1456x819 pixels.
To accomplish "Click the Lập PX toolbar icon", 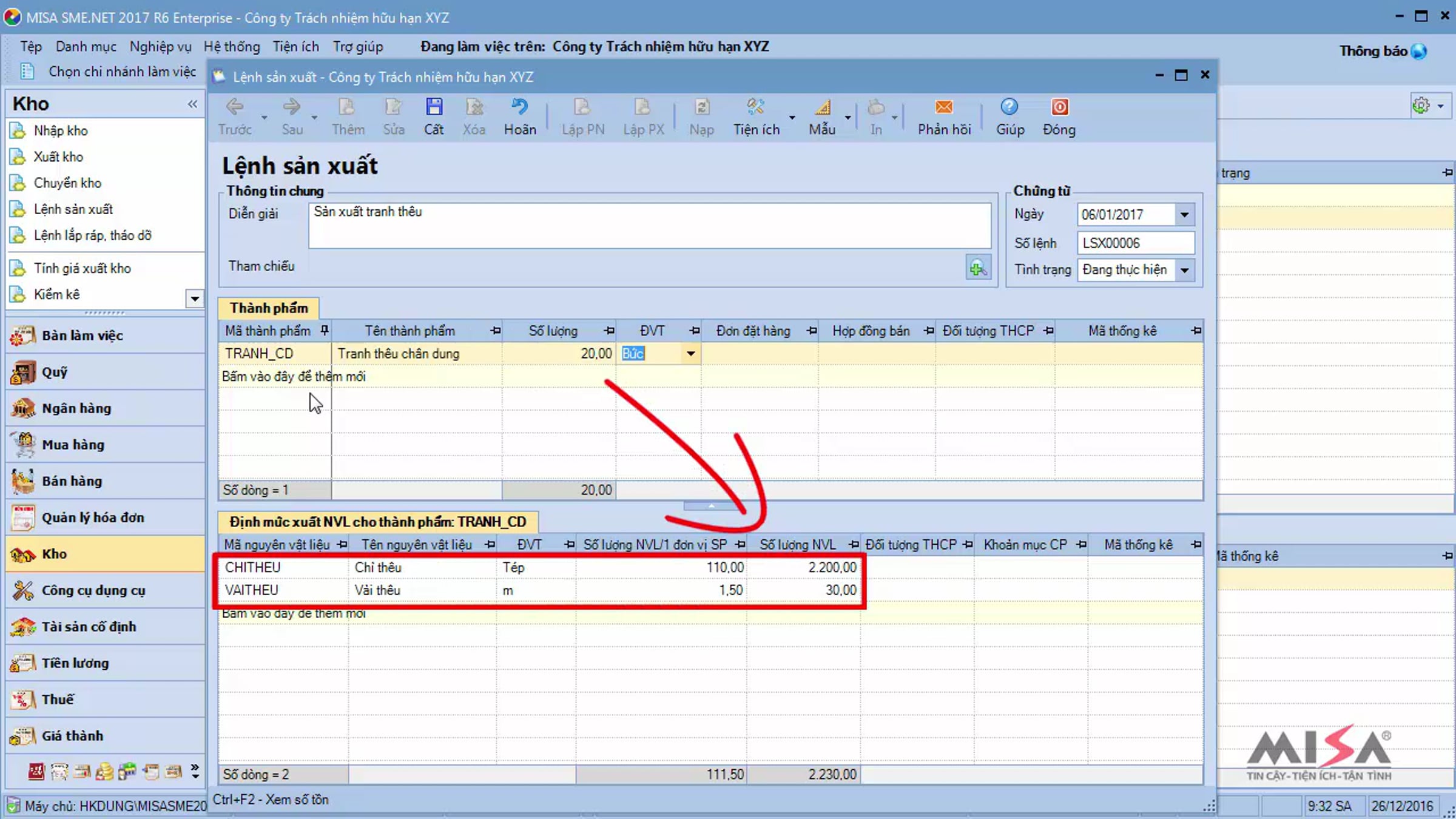I will (643, 107).
